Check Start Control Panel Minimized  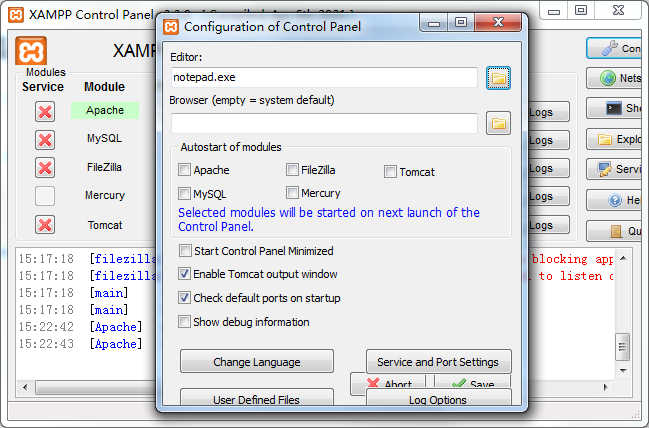(185, 251)
